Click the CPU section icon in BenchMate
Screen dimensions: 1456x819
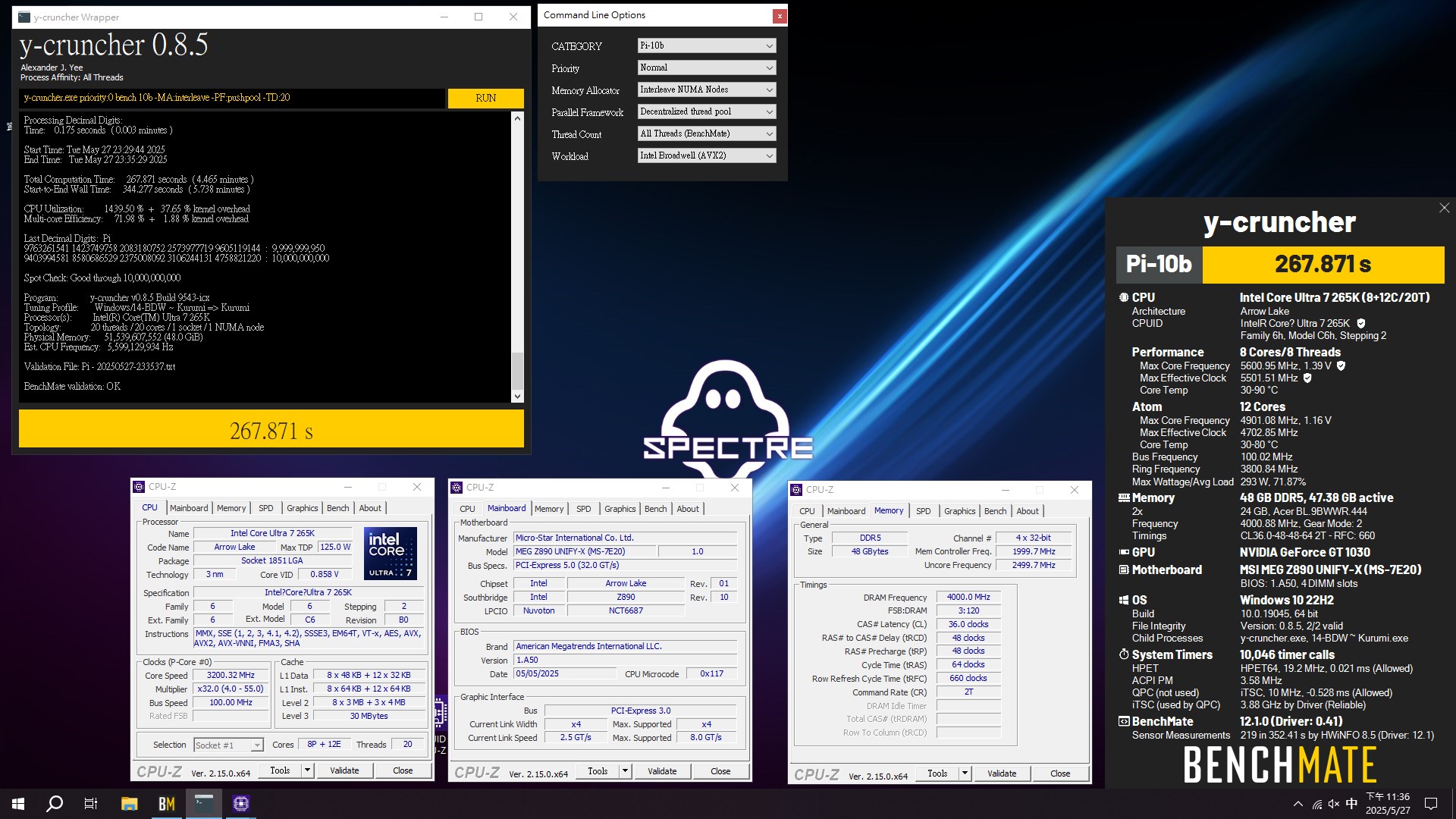coord(1124,298)
